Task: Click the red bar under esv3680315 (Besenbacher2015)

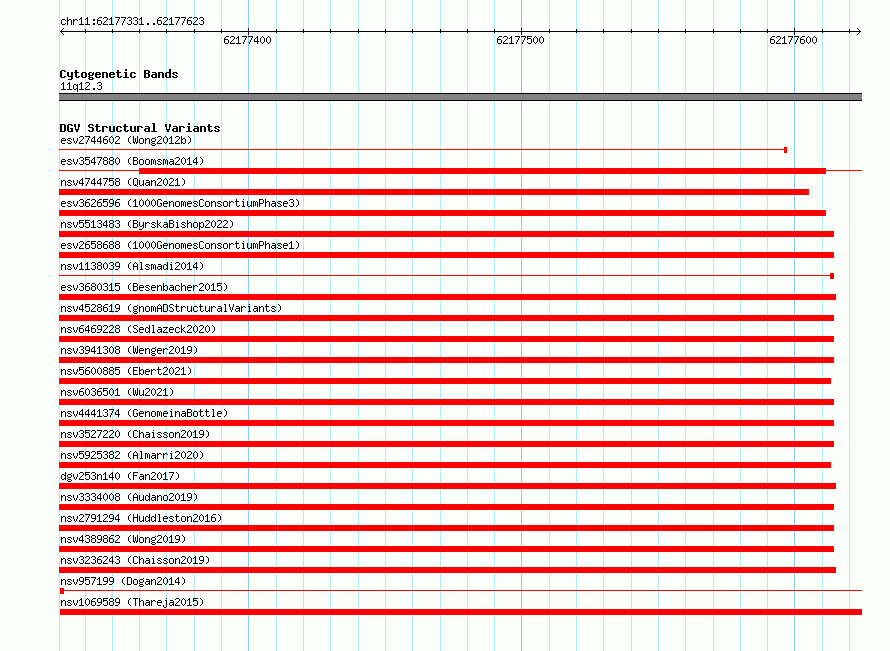Action: [x=448, y=297]
